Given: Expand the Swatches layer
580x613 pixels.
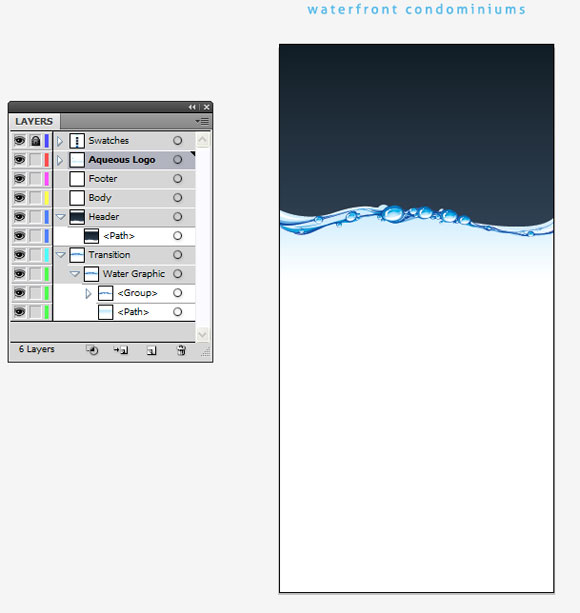Looking at the screenshot, I should coord(60,141).
